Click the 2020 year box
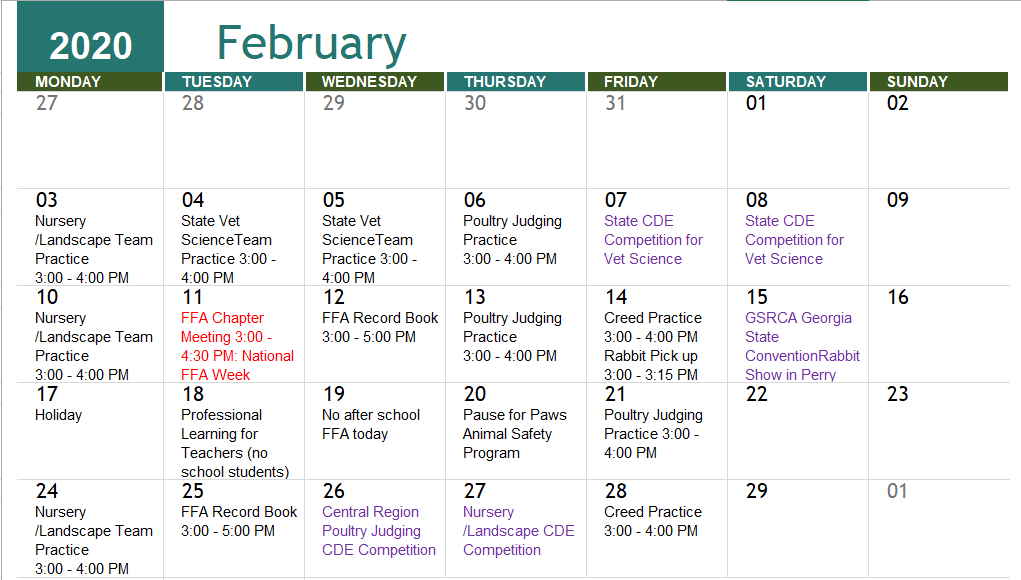Screen dimensions: 1021x580 [x=90, y=45]
